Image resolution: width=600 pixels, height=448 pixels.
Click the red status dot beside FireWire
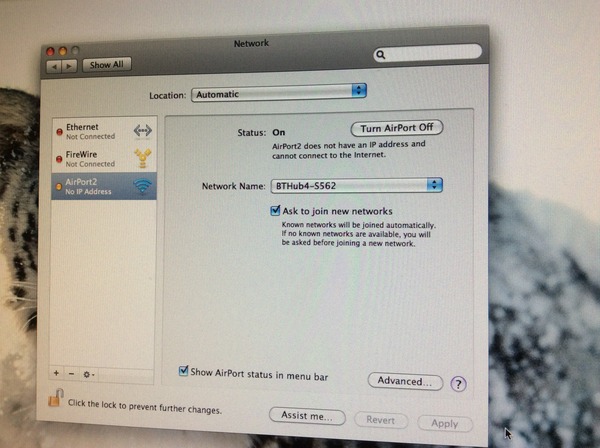point(59,159)
